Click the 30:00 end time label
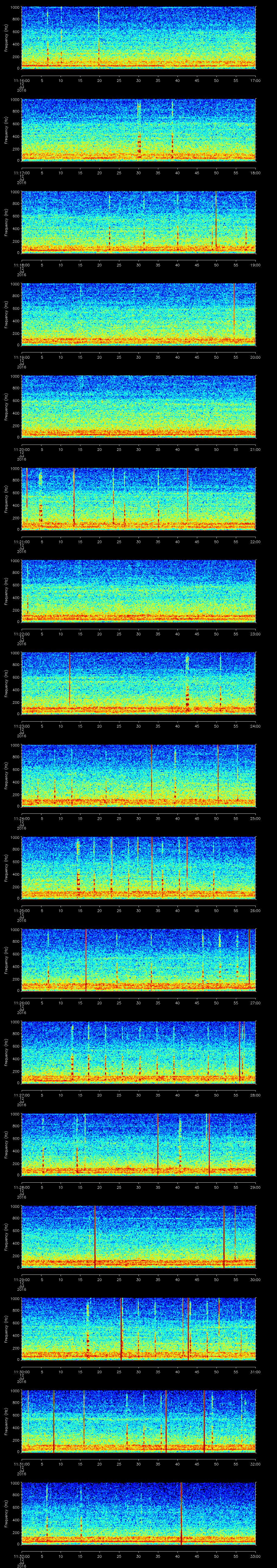 click(255, 1279)
